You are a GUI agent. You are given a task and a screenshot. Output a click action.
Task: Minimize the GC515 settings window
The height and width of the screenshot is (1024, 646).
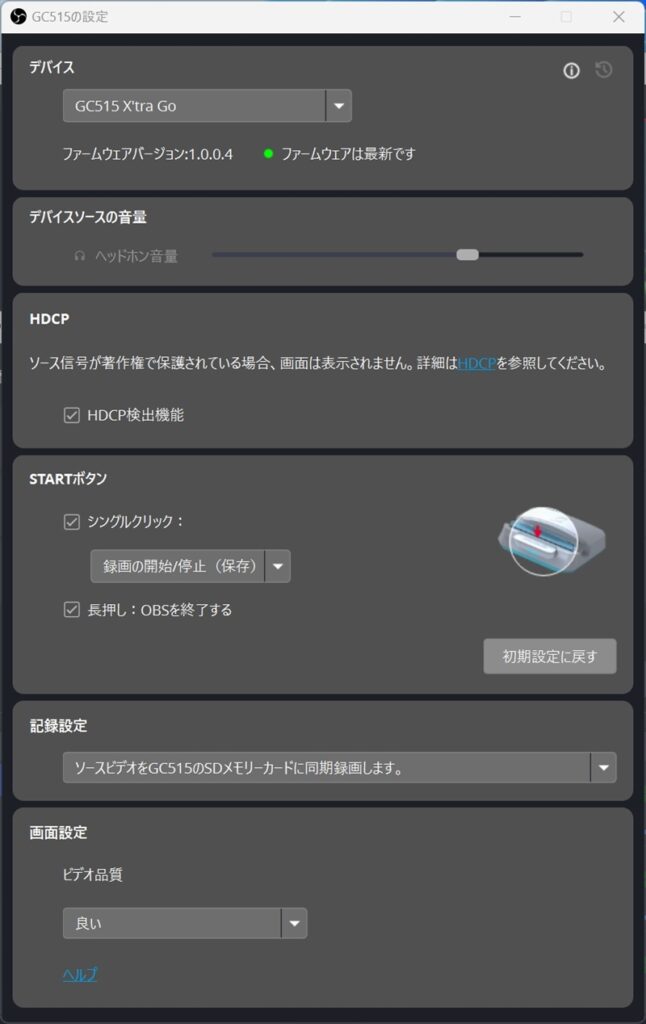tap(515, 17)
